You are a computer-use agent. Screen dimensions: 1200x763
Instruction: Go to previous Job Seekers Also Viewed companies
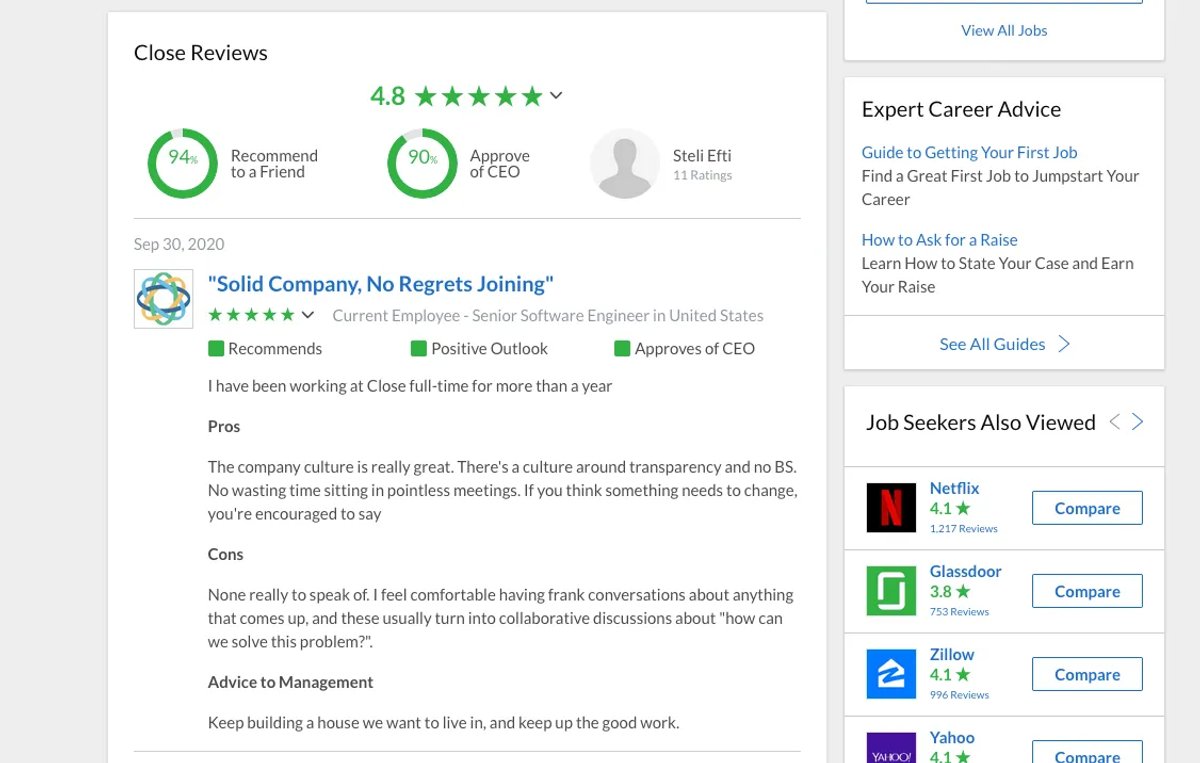pos(1114,422)
